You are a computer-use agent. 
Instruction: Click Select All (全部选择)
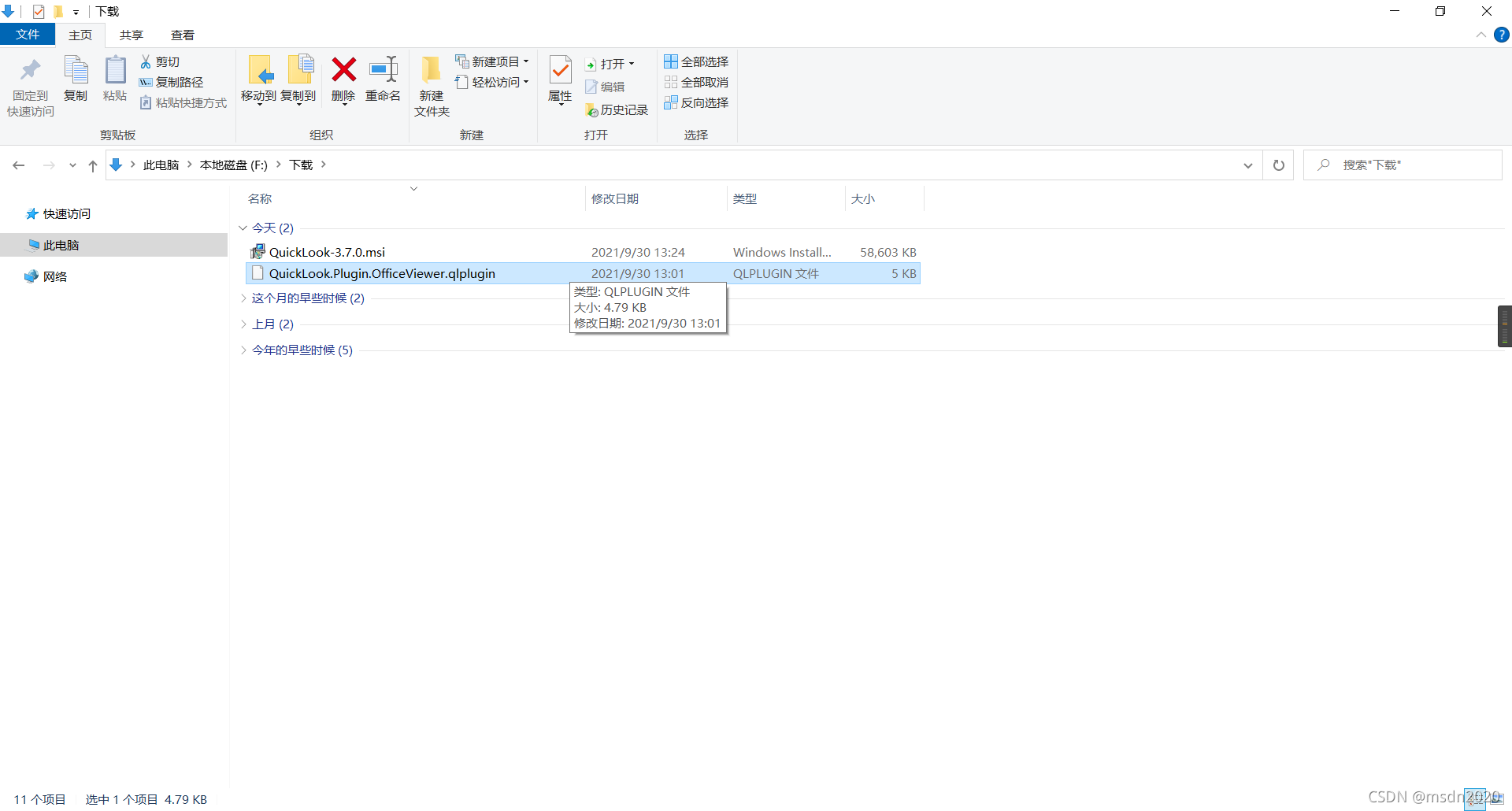[696, 61]
